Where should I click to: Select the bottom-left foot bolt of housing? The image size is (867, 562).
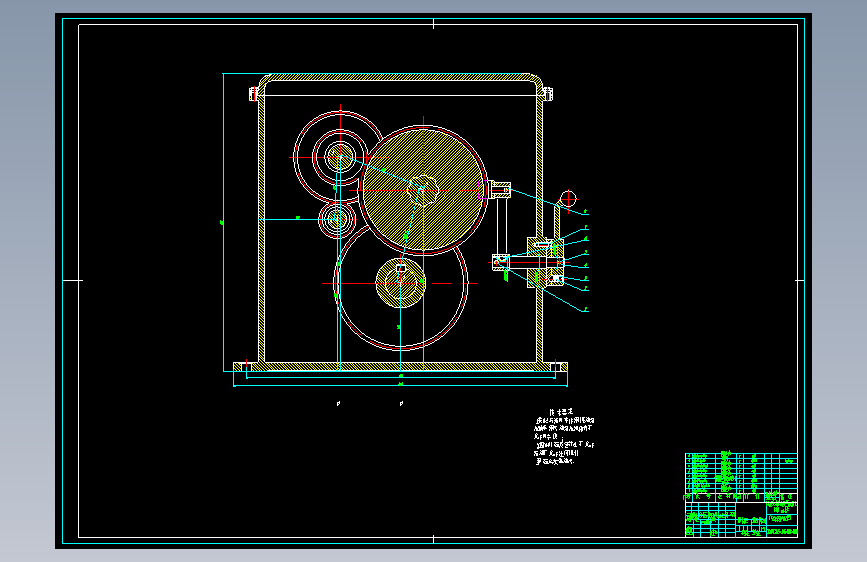tap(246, 367)
